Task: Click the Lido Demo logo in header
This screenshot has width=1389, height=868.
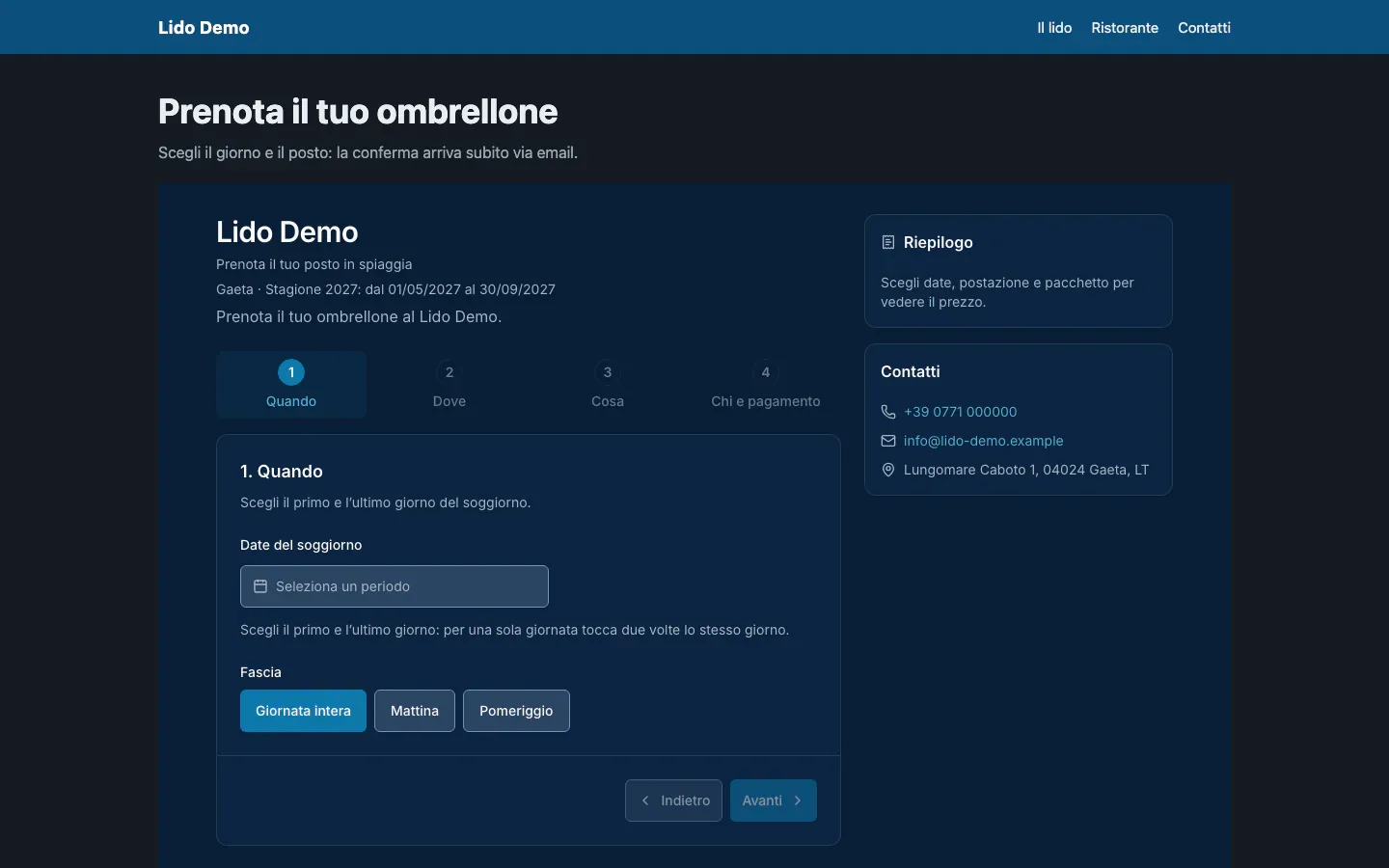Action: click(x=204, y=28)
